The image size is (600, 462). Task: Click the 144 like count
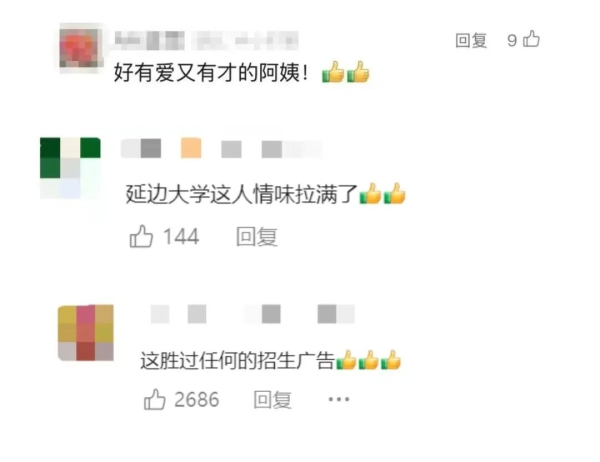coord(181,236)
